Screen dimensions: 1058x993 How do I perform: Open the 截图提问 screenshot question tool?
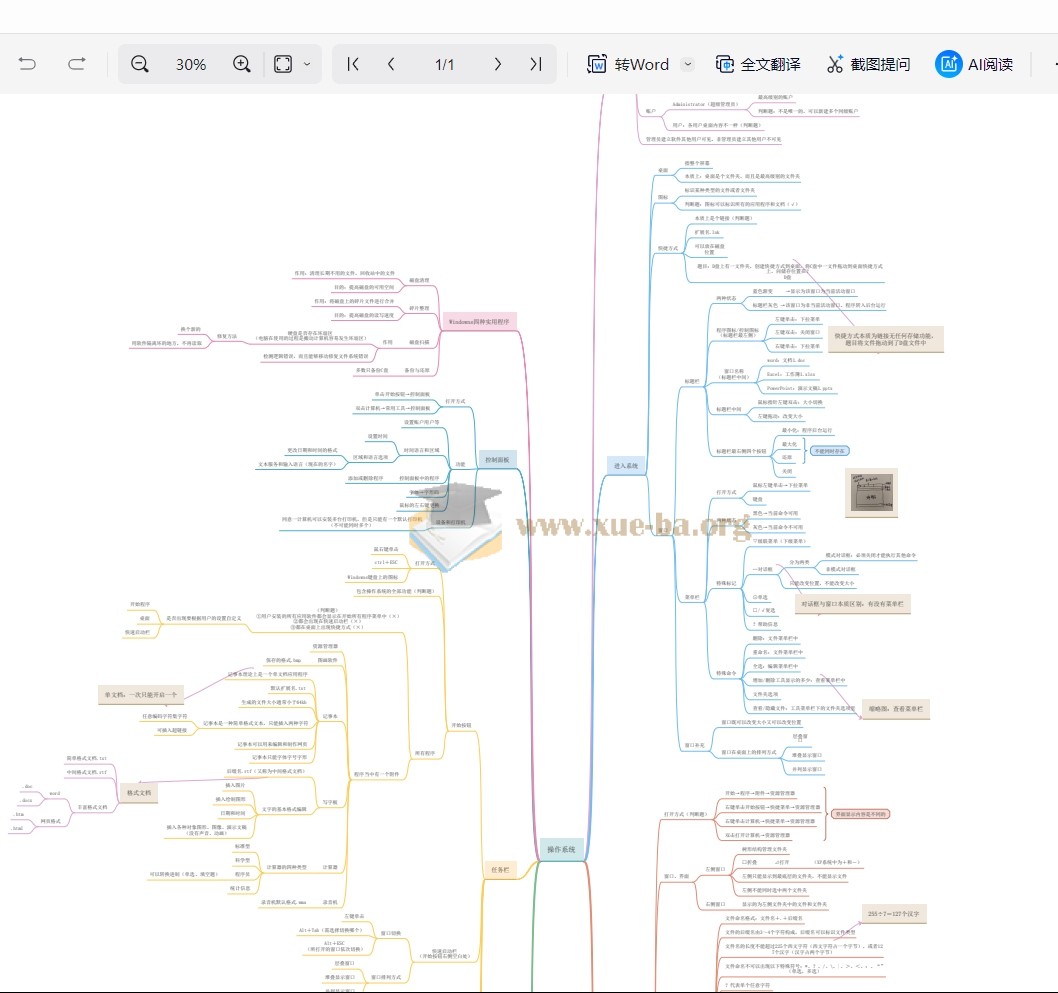[868, 64]
